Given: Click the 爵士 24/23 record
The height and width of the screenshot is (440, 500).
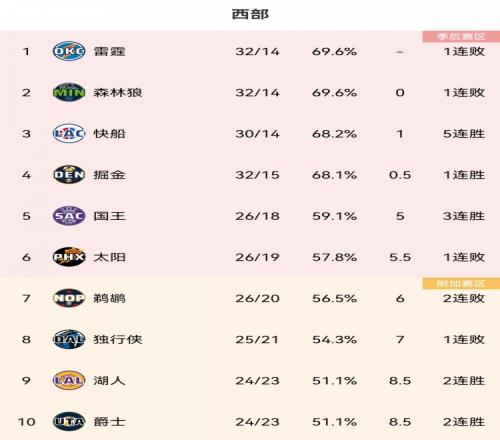Looking at the screenshot, I should click(x=257, y=422).
